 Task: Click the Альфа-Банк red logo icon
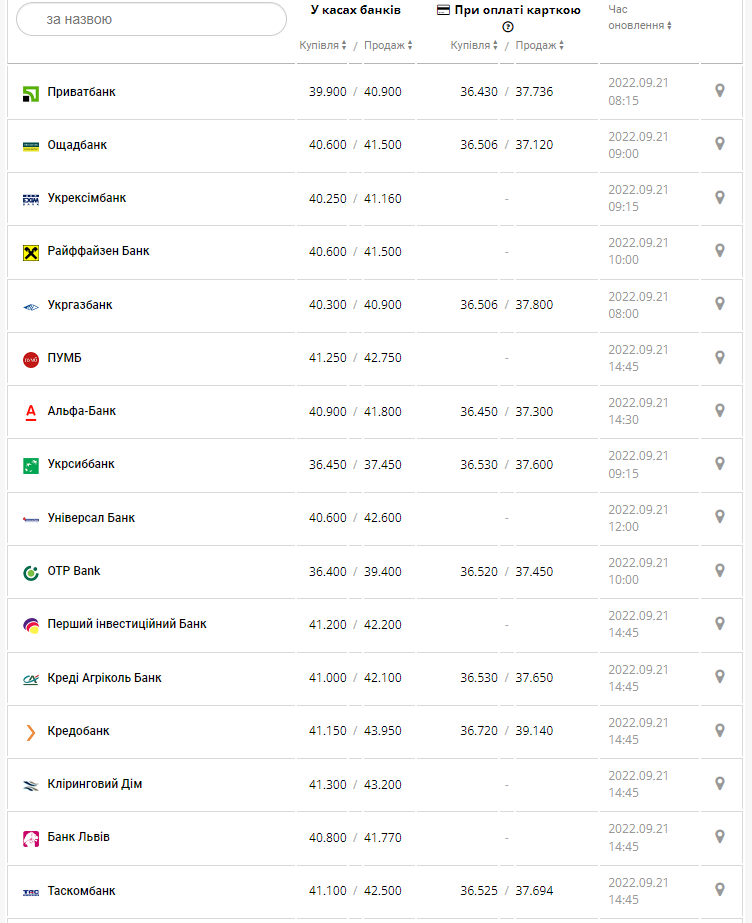[30, 411]
